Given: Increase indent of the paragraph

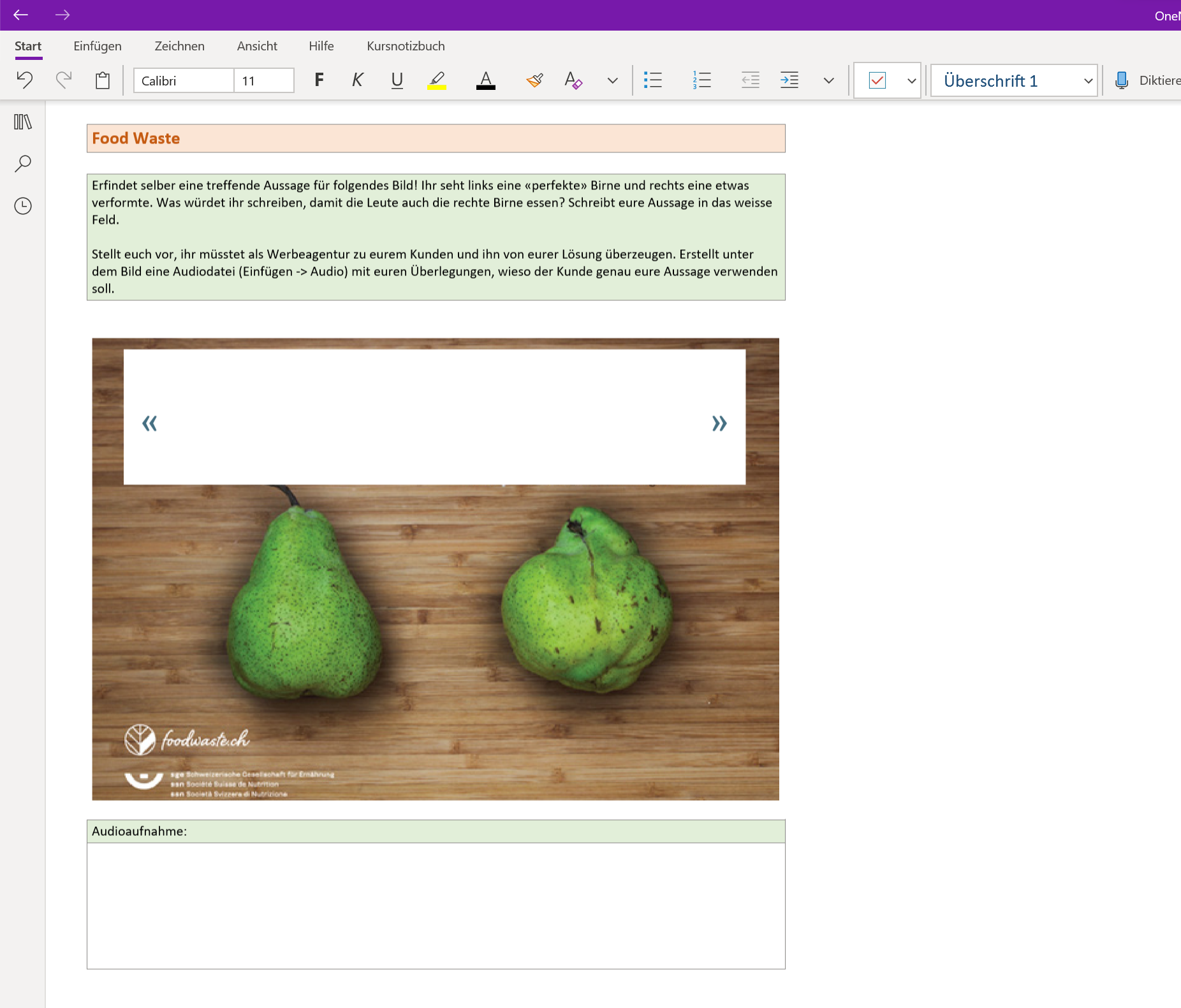Looking at the screenshot, I should pos(789,80).
